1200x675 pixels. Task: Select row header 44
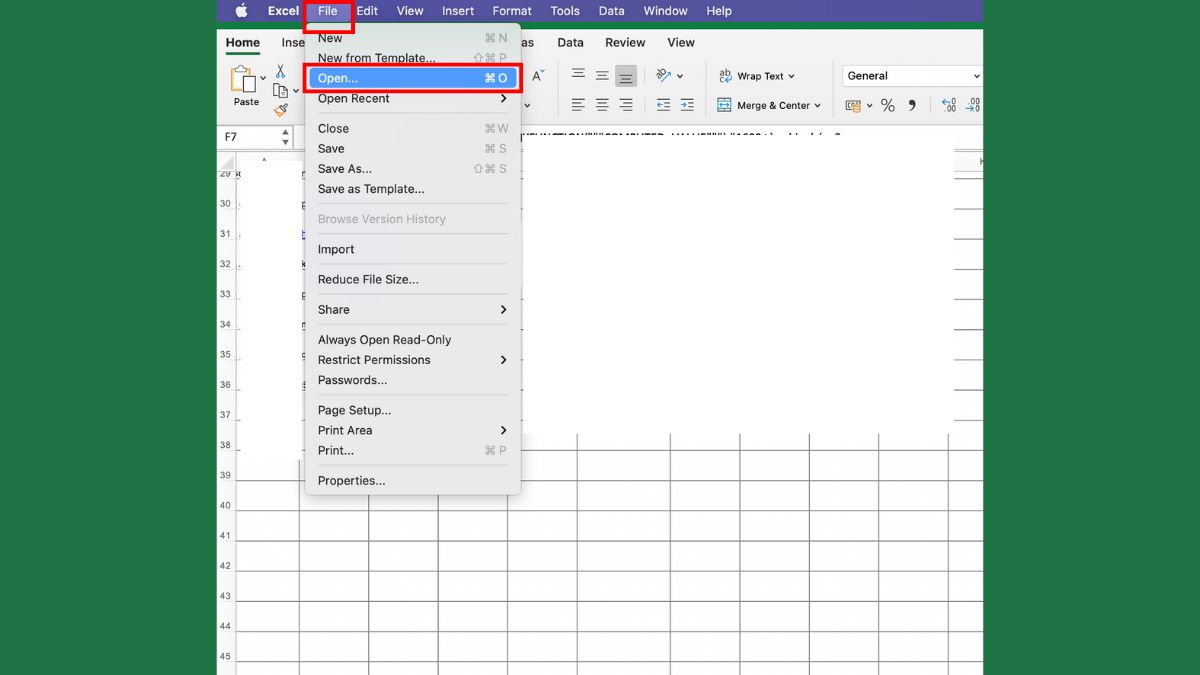click(x=226, y=627)
